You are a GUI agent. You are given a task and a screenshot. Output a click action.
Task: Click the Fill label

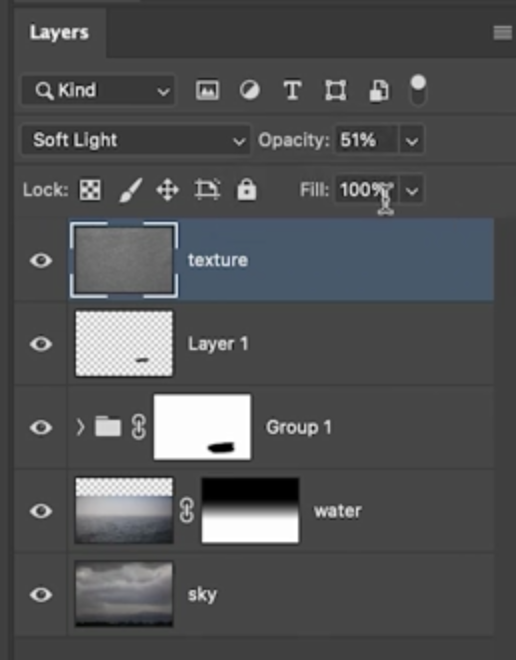point(314,190)
